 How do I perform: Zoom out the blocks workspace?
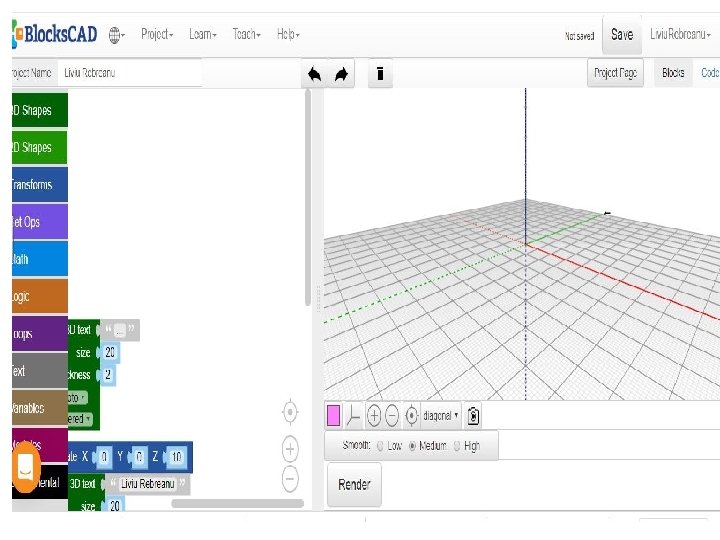click(x=290, y=478)
